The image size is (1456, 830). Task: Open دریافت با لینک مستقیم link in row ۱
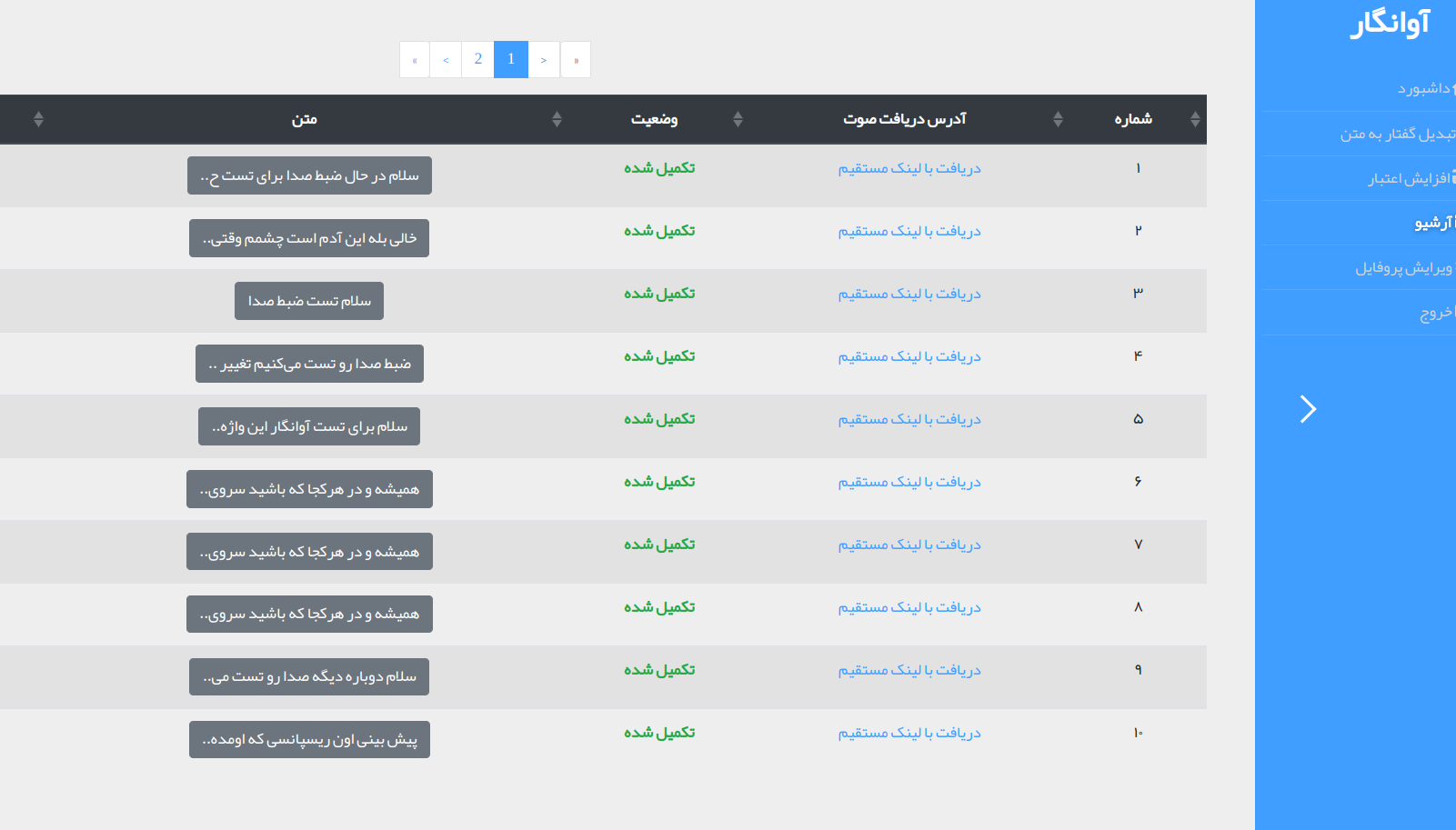click(x=909, y=168)
